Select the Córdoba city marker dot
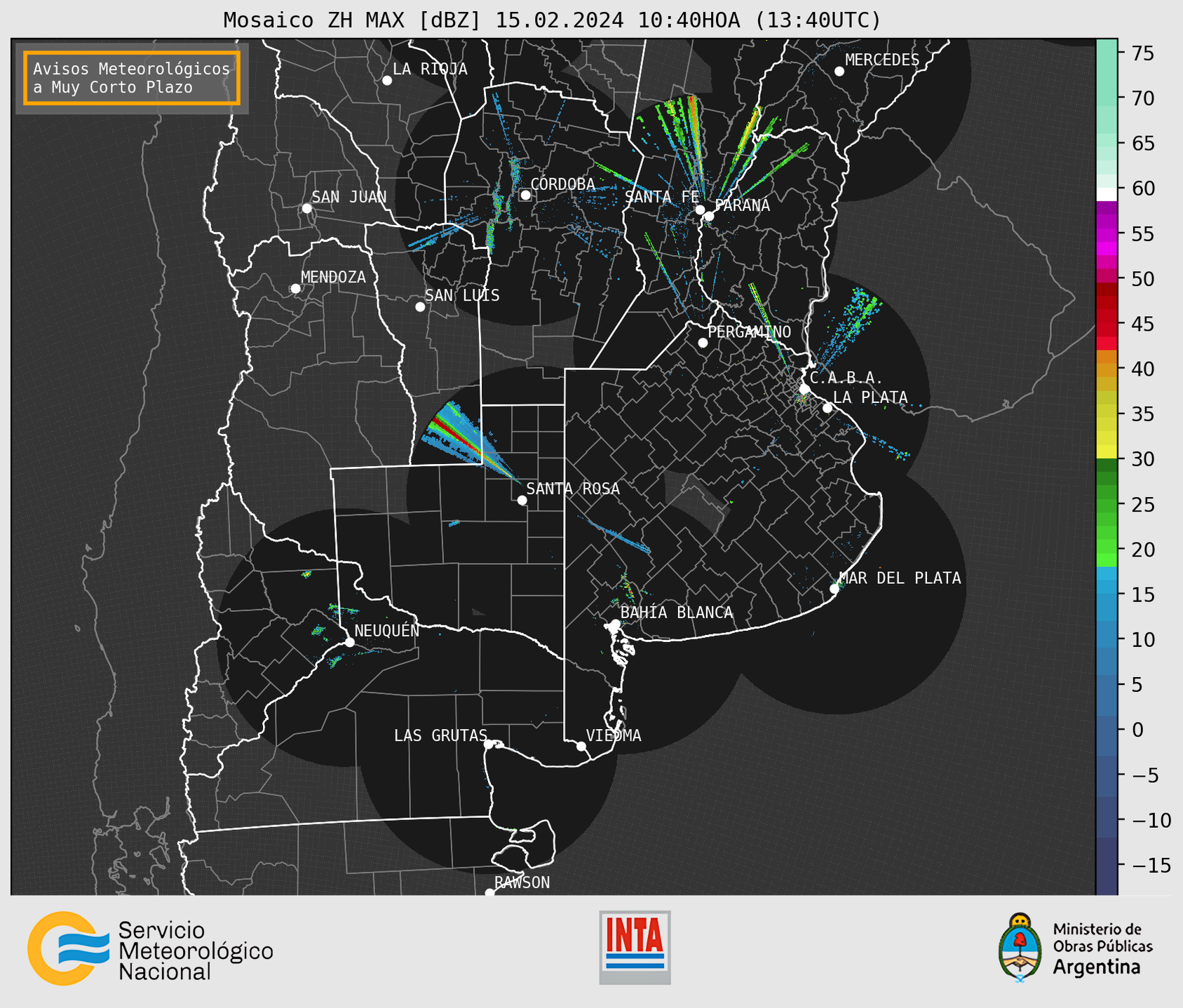The width and height of the screenshot is (1183, 1008). coord(525,195)
